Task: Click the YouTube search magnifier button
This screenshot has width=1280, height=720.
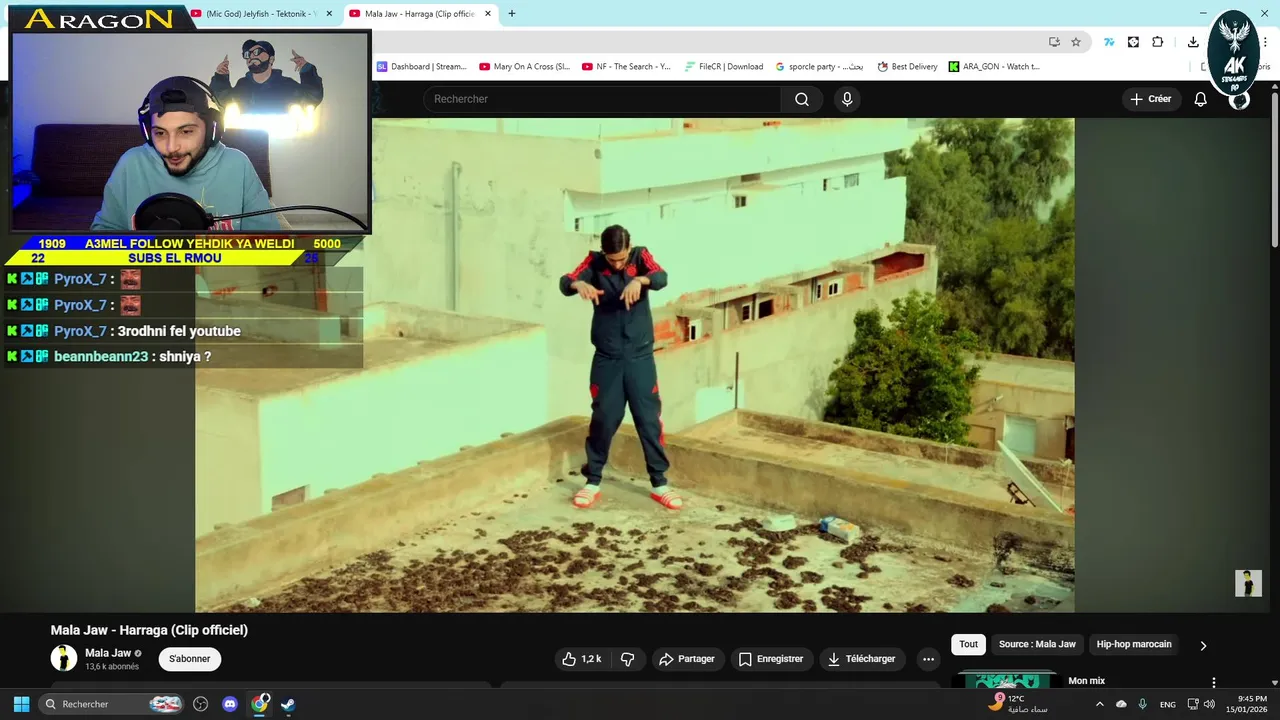Action: click(x=802, y=99)
